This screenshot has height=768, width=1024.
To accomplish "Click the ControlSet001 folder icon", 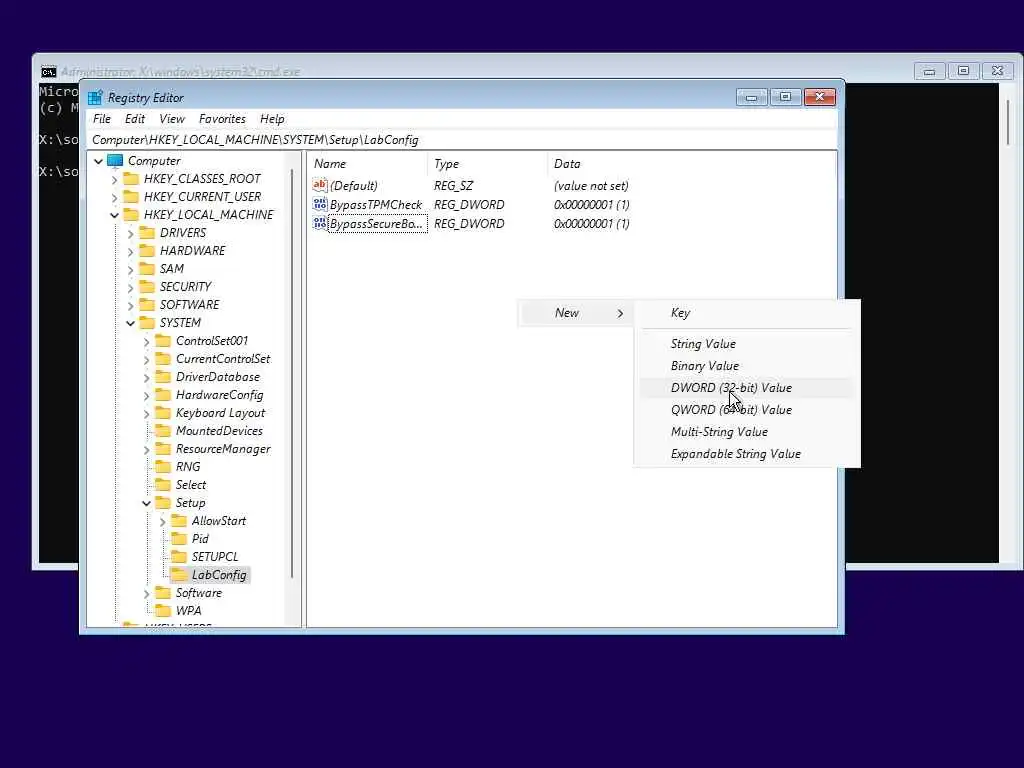I will (163, 341).
